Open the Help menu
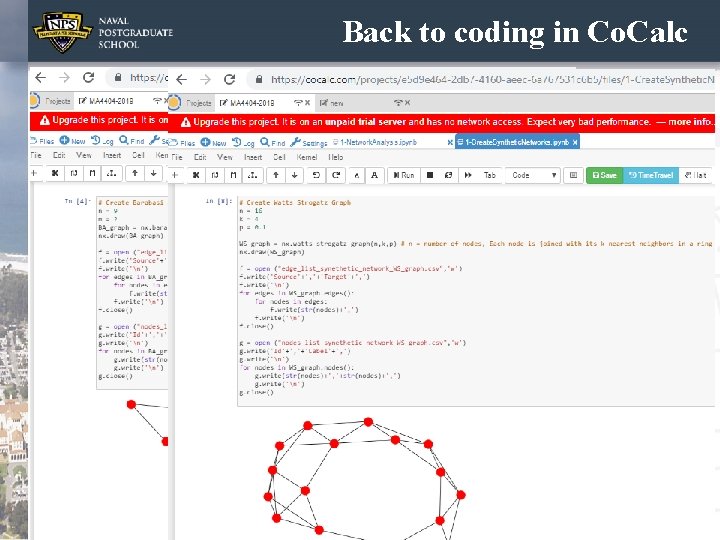The width and height of the screenshot is (720, 540). pyautogui.click(x=336, y=157)
